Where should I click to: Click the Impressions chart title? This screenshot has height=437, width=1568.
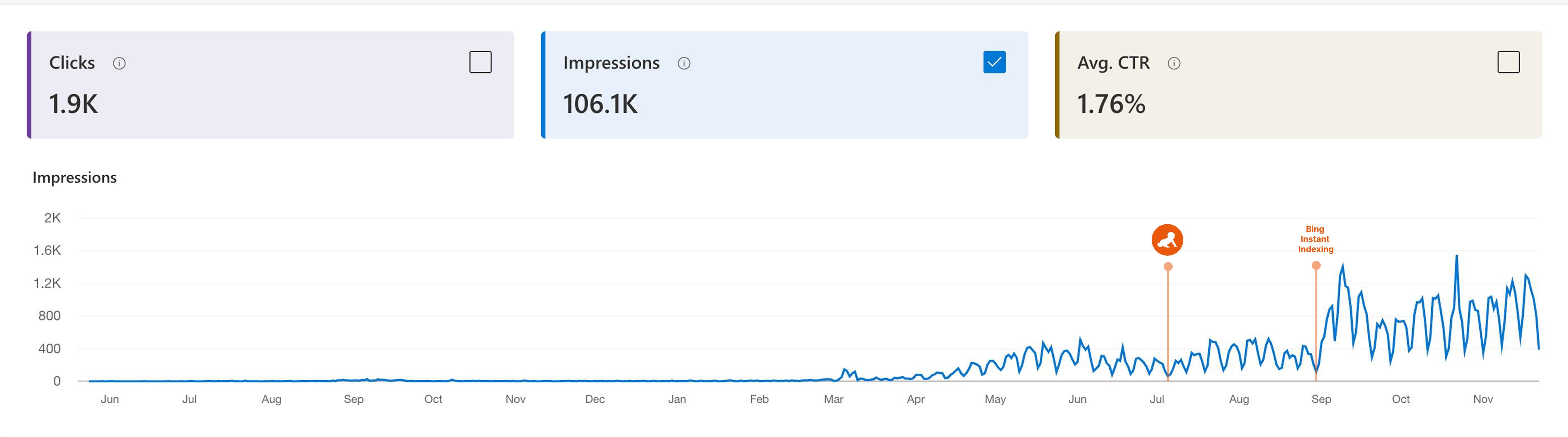(x=74, y=177)
